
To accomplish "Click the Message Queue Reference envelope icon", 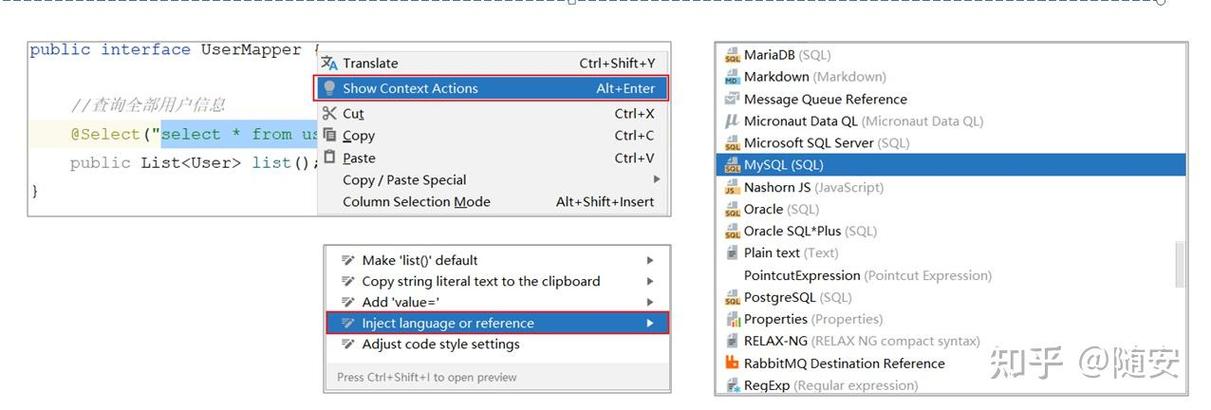I will click(x=732, y=99).
